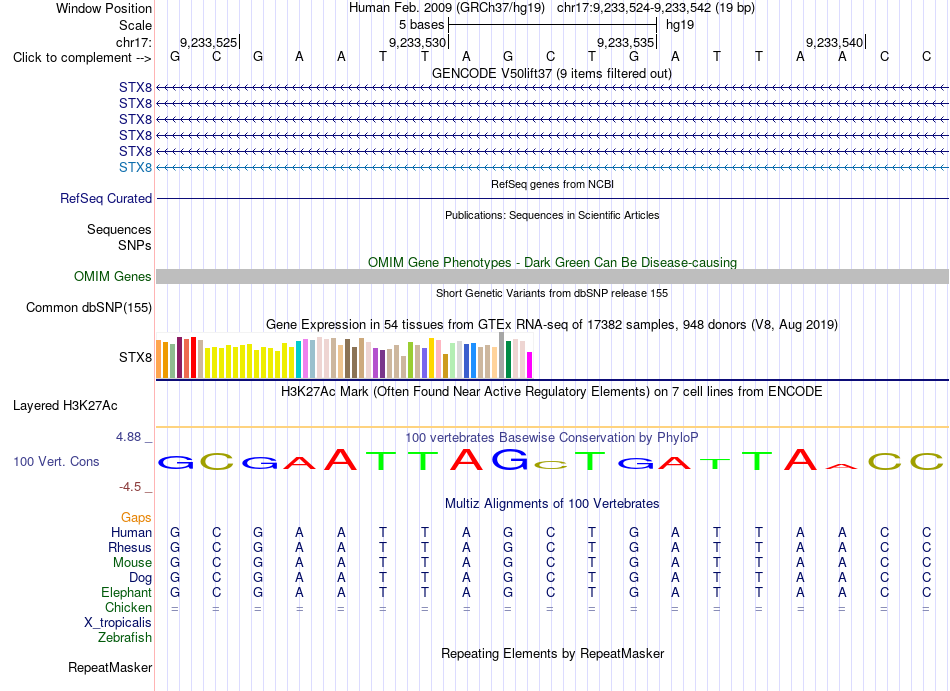Select the Rhesus alignment row label
Screen dimensions: 950x691
(x=130, y=547)
